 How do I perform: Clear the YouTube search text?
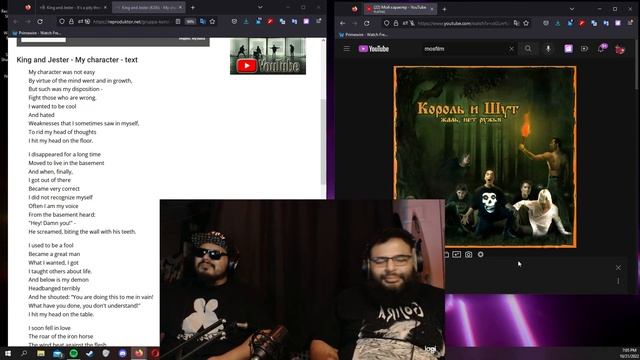pos(511,49)
